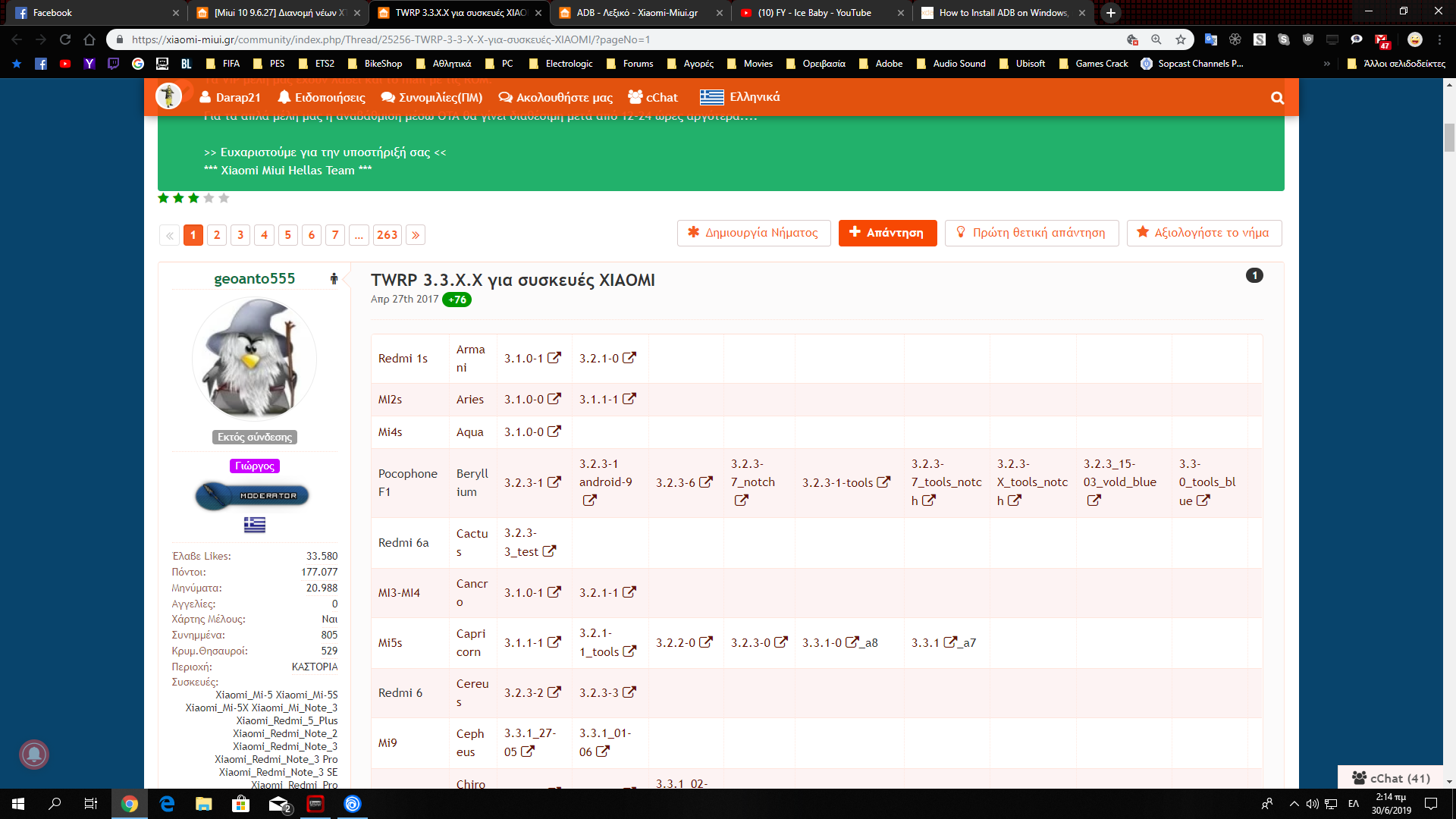Screen dimensions: 1456x819
Task: Switch to the ADB - Λεξικό tab
Action: (x=637, y=13)
